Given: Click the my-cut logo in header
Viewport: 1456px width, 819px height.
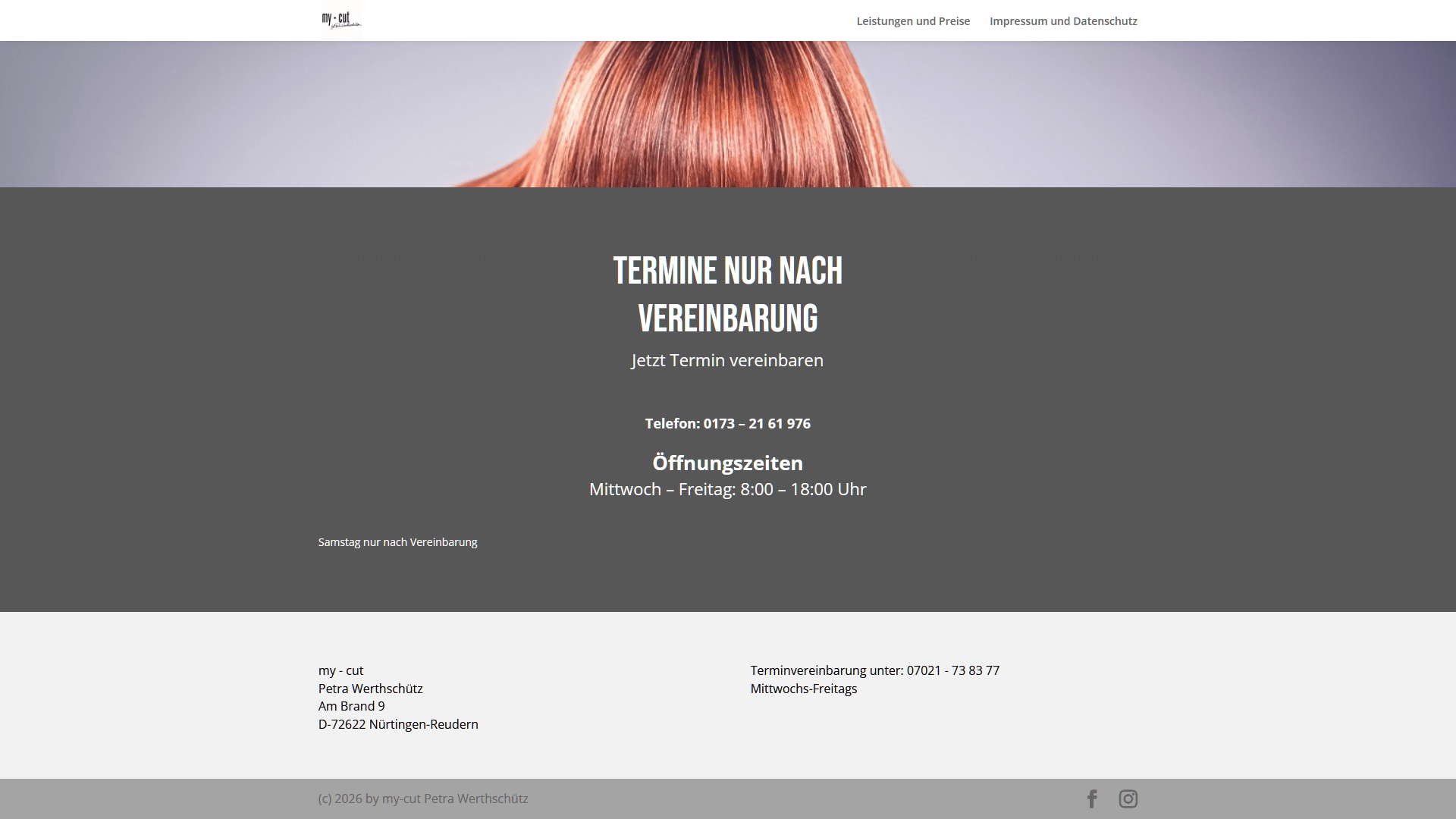Looking at the screenshot, I should click(341, 20).
